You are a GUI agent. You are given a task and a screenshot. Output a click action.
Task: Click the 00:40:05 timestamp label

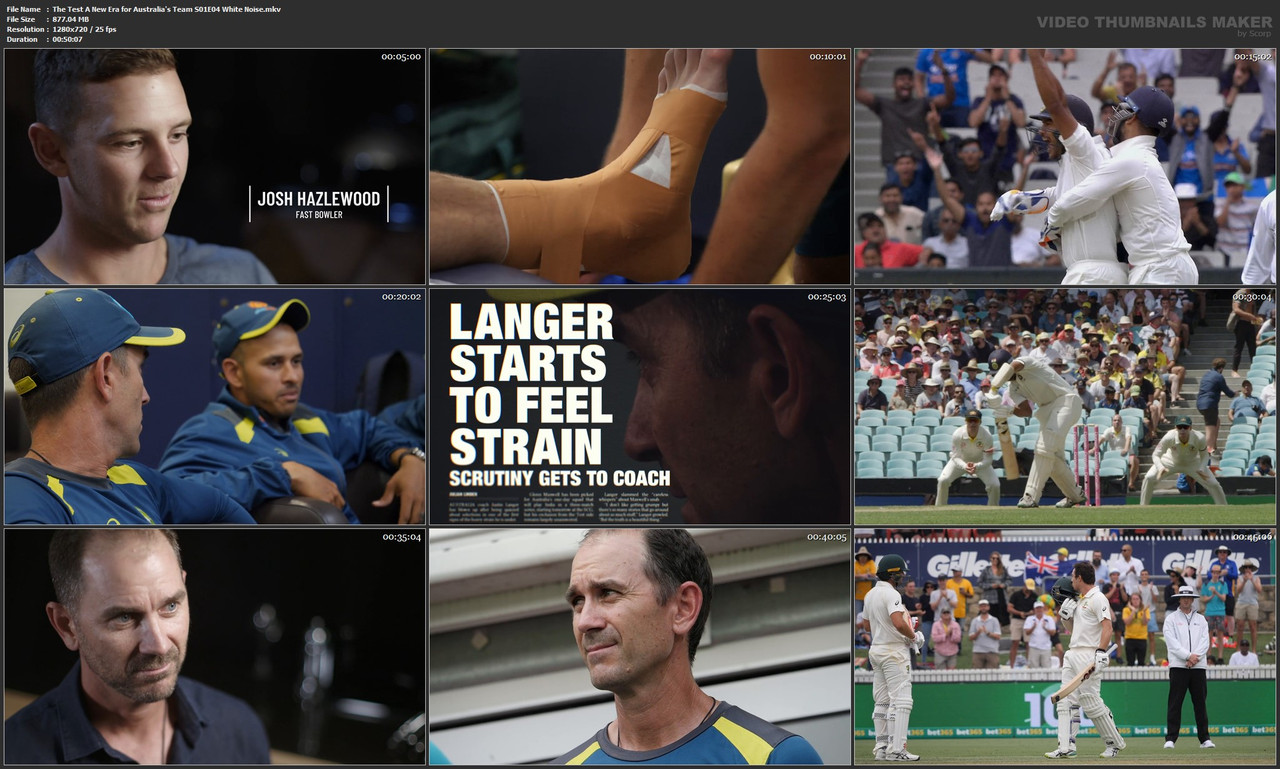(x=827, y=537)
